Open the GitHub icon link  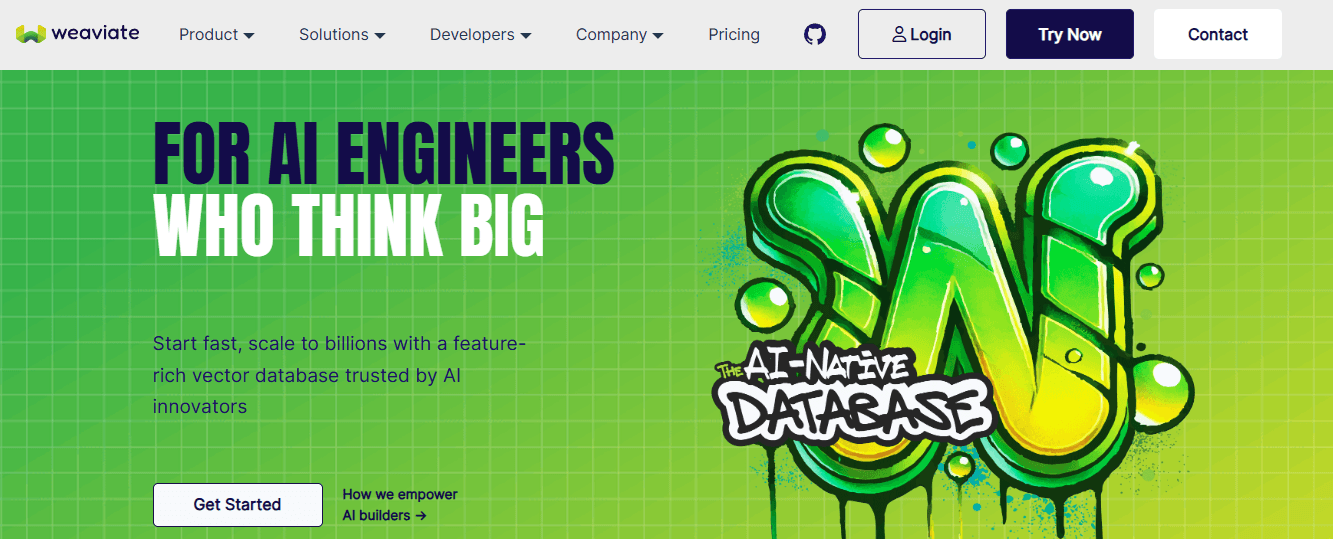pyautogui.click(x=815, y=34)
